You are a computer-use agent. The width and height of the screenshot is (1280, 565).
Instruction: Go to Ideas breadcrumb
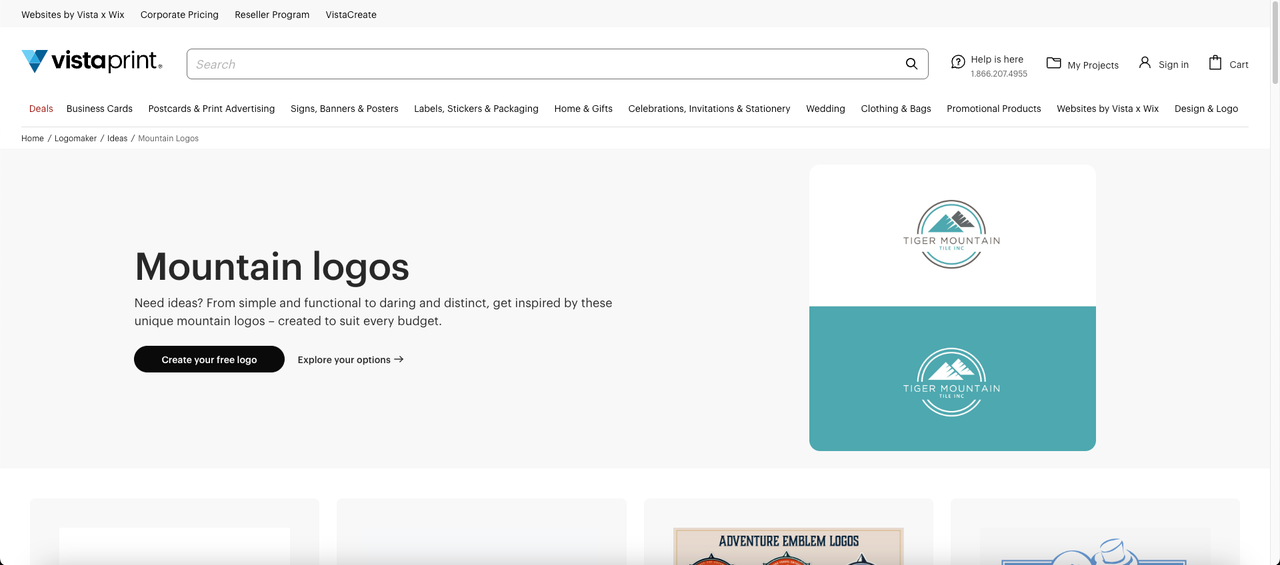tap(117, 138)
